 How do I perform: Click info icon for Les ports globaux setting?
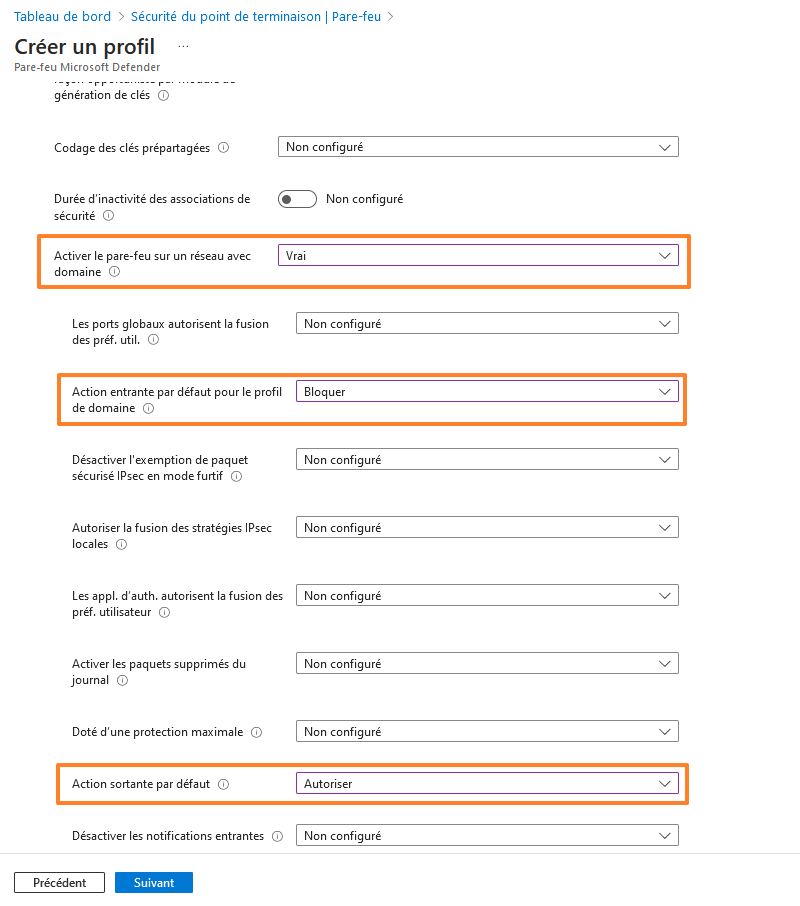pos(153,340)
